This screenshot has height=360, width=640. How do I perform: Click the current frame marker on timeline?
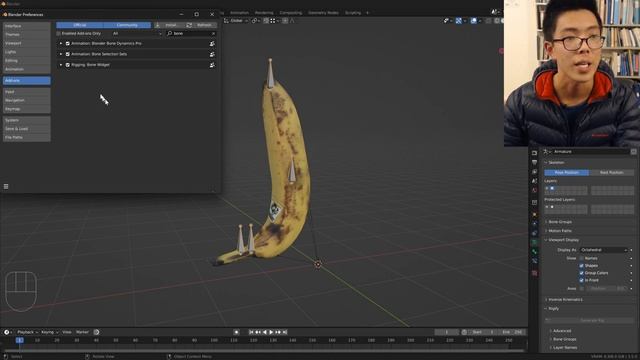pyautogui.click(x=19, y=340)
